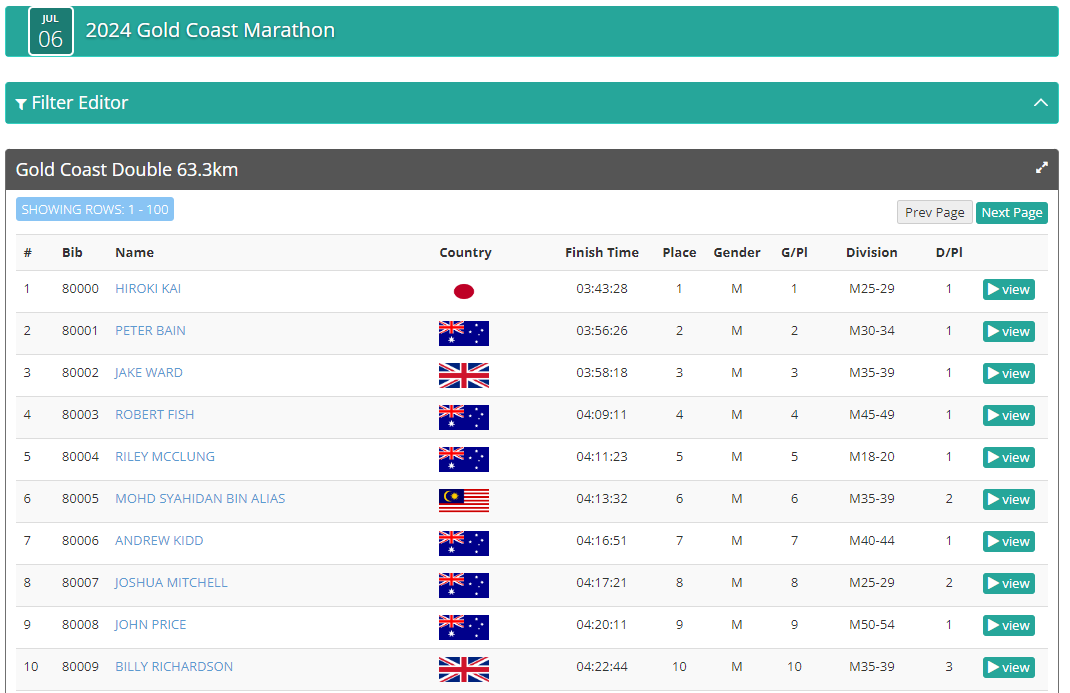View result for John Price
This screenshot has height=693, width=1070.
[x=1009, y=625]
